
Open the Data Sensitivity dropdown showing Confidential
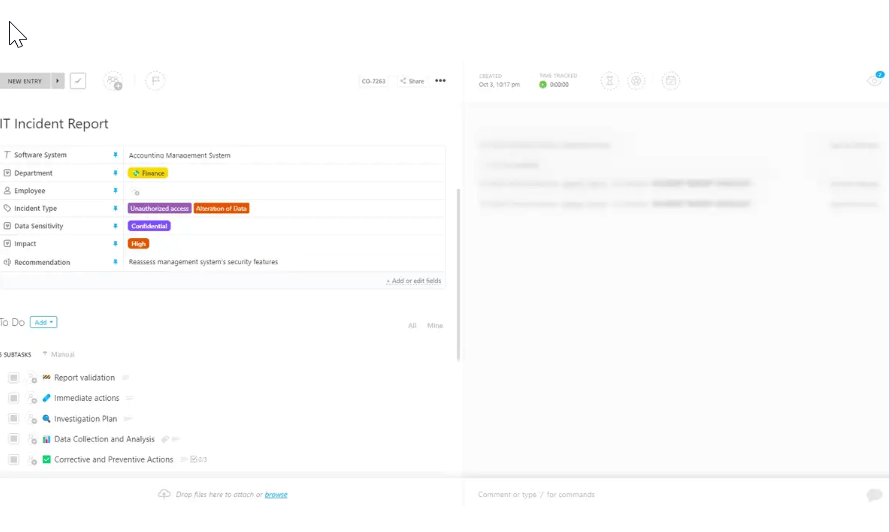[x=149, y=226]
